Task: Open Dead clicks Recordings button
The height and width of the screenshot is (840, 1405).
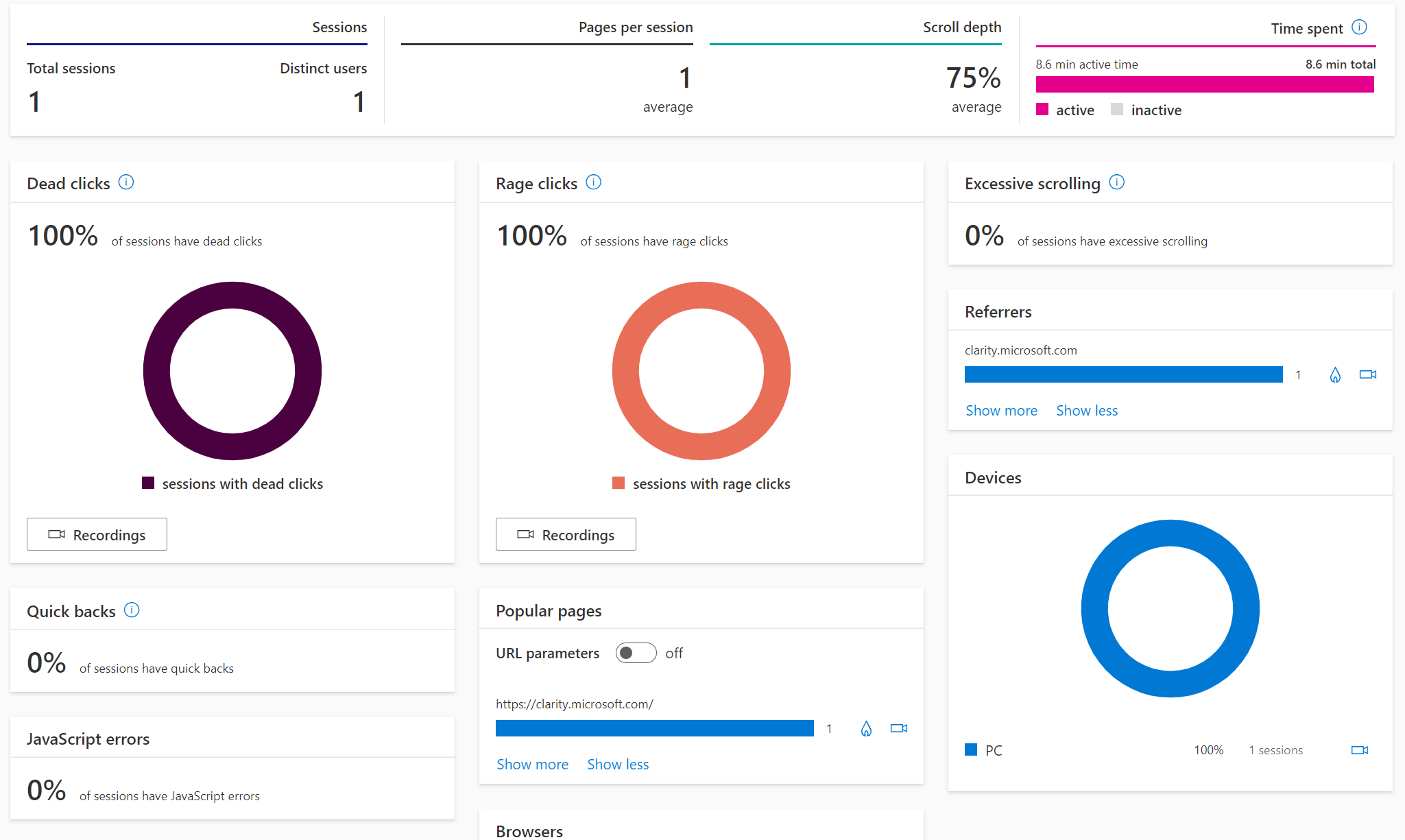Action: [97, 534]
